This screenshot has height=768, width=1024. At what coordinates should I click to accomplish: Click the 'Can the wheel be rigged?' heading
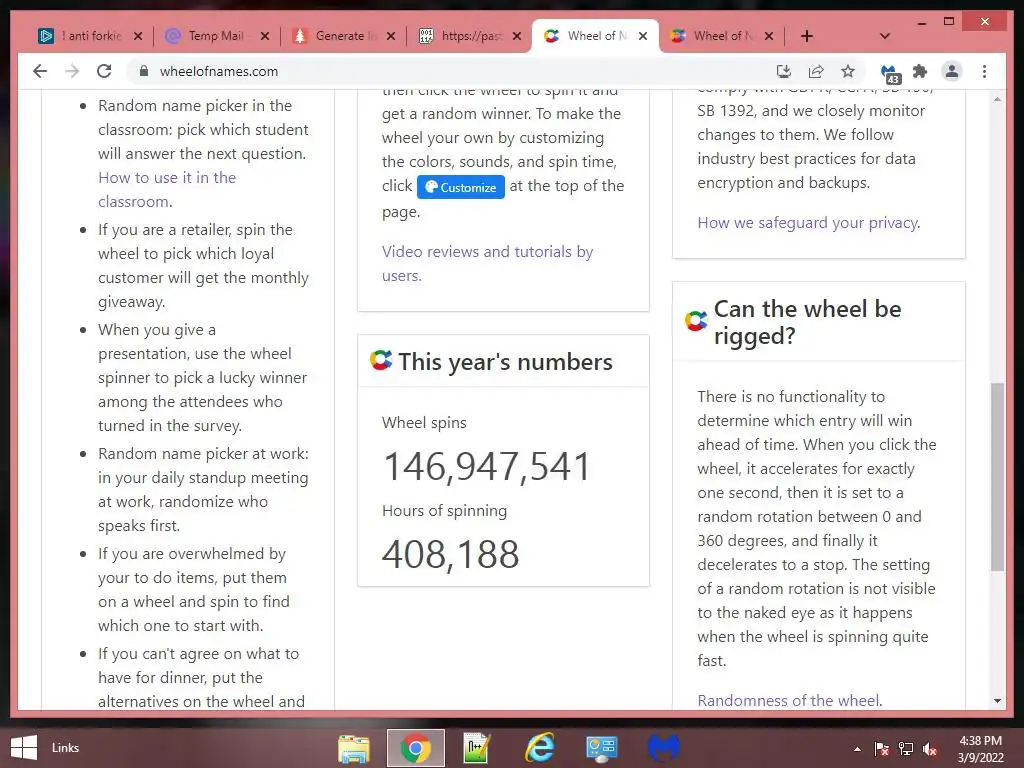click(807, 322)
